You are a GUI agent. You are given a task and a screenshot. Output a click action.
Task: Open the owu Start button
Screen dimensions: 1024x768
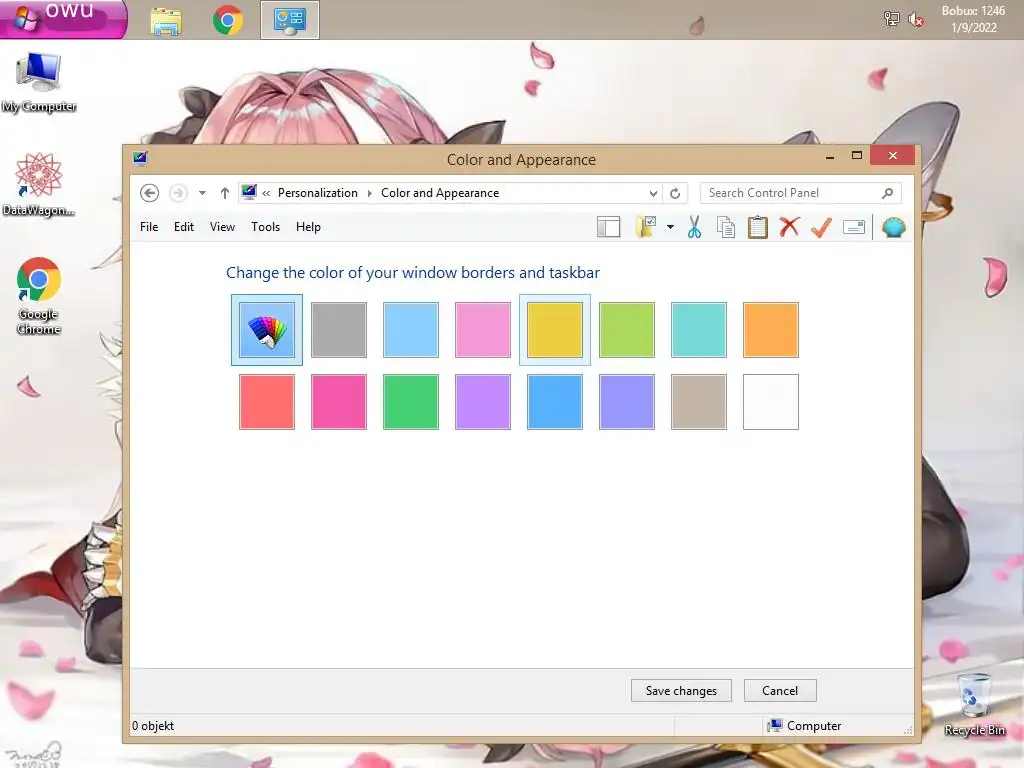coord(63,19)
